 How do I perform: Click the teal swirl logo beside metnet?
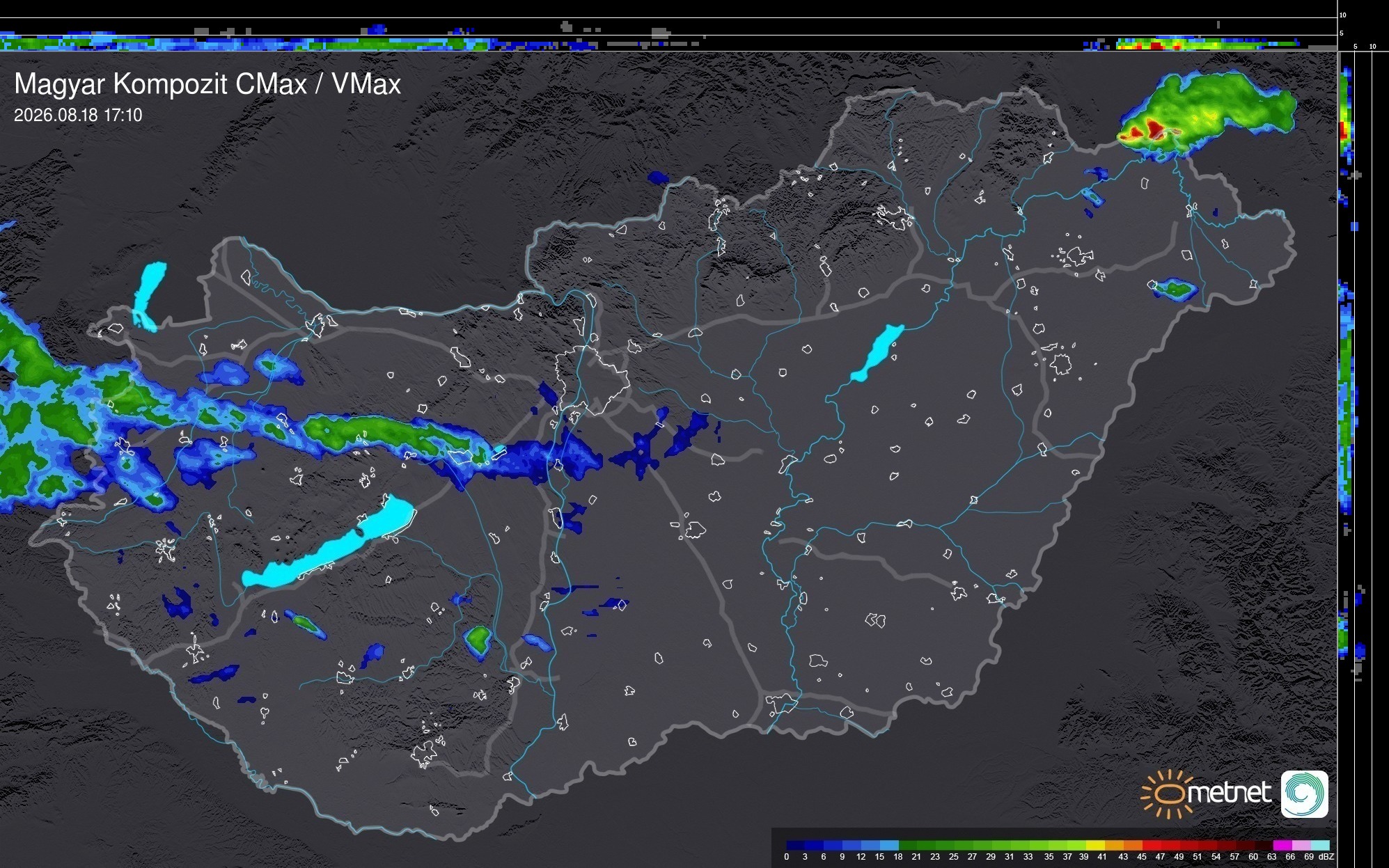[1305, 794]
